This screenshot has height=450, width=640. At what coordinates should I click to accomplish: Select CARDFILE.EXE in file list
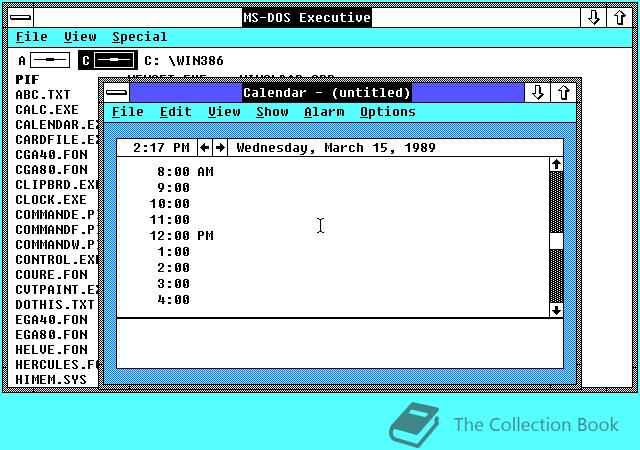(57, 140)
